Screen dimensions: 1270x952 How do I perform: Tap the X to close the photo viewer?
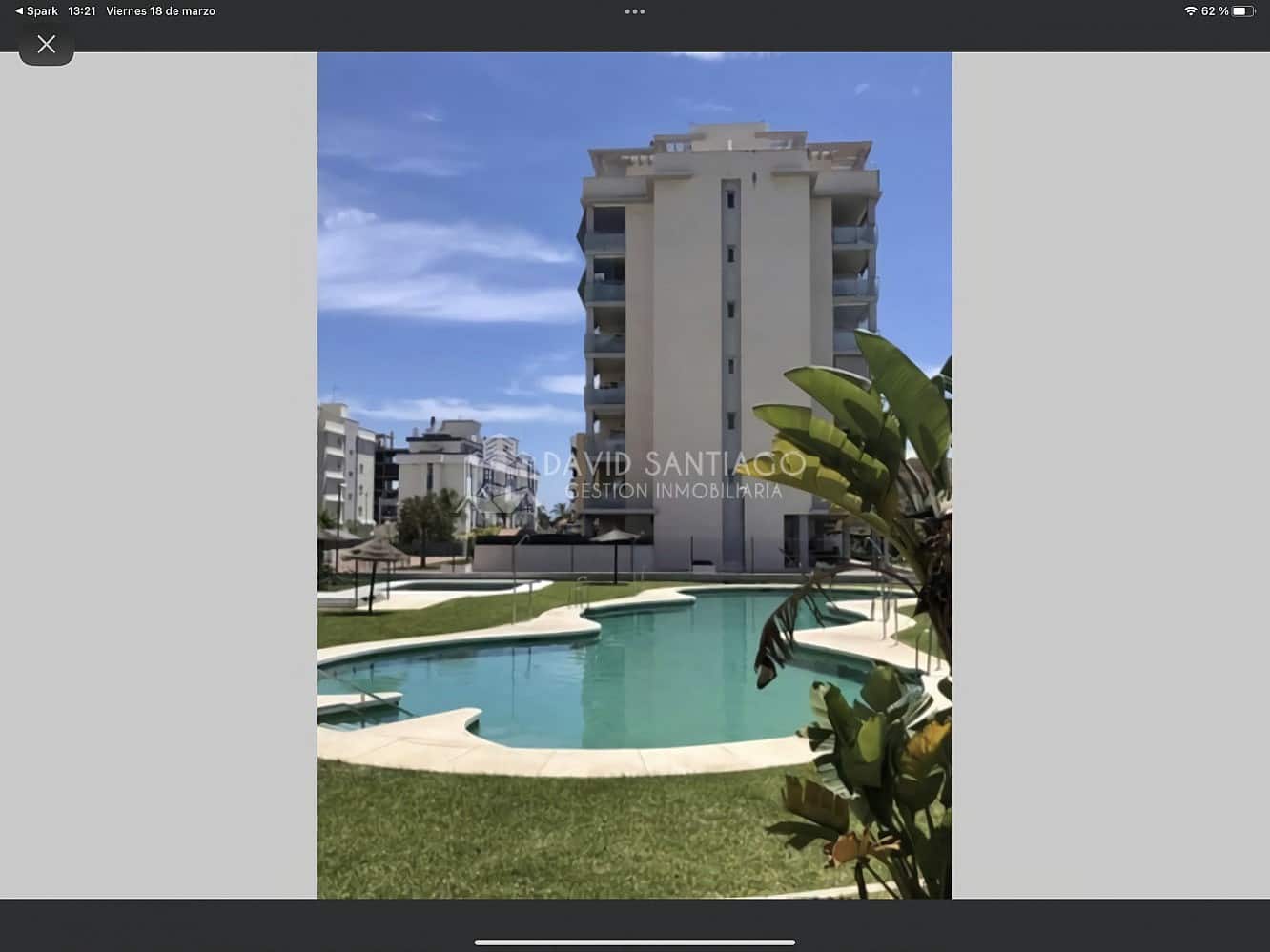tap(46, 44)
